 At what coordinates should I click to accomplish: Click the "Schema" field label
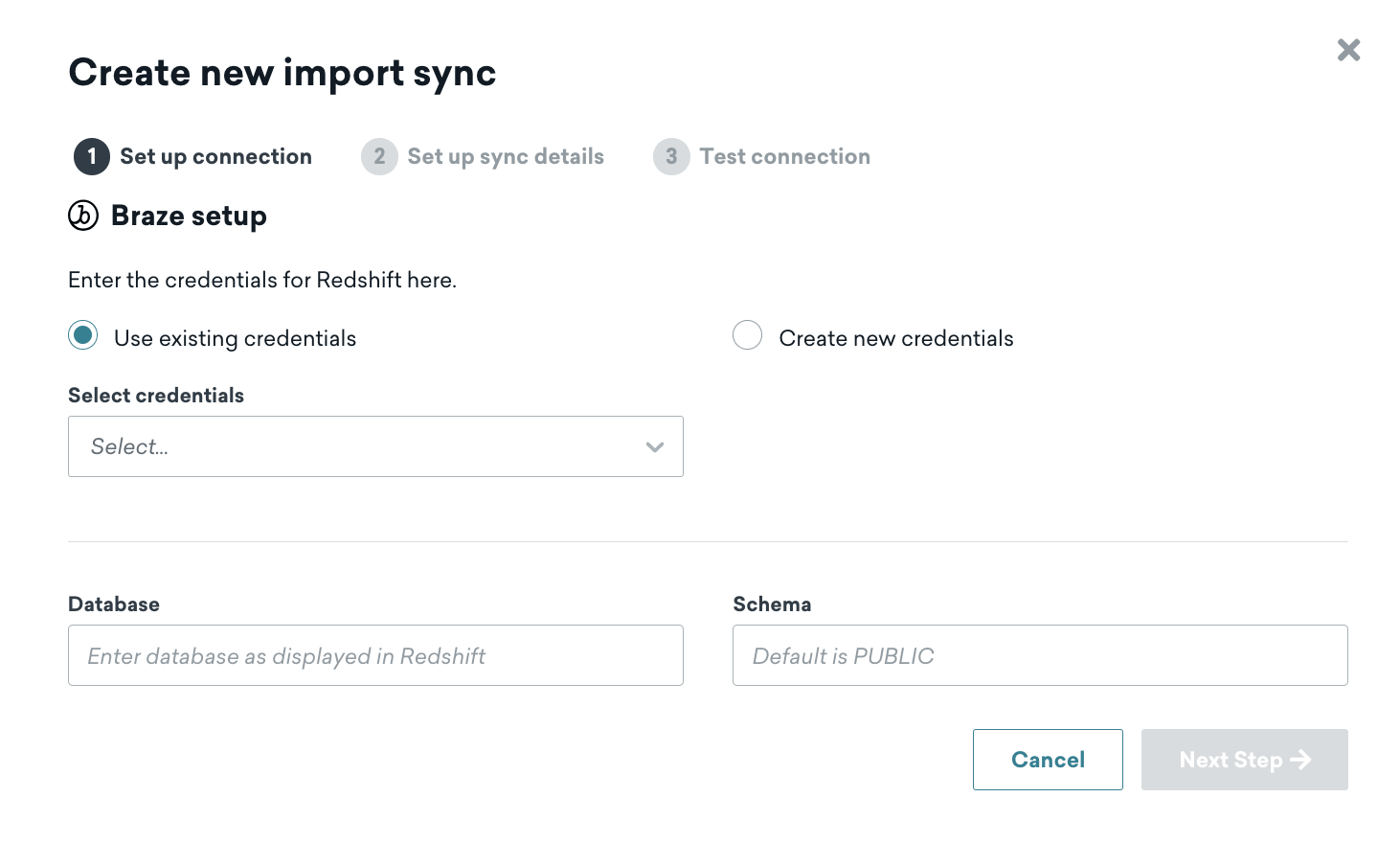pyautogui.click(x=772, y=604)
